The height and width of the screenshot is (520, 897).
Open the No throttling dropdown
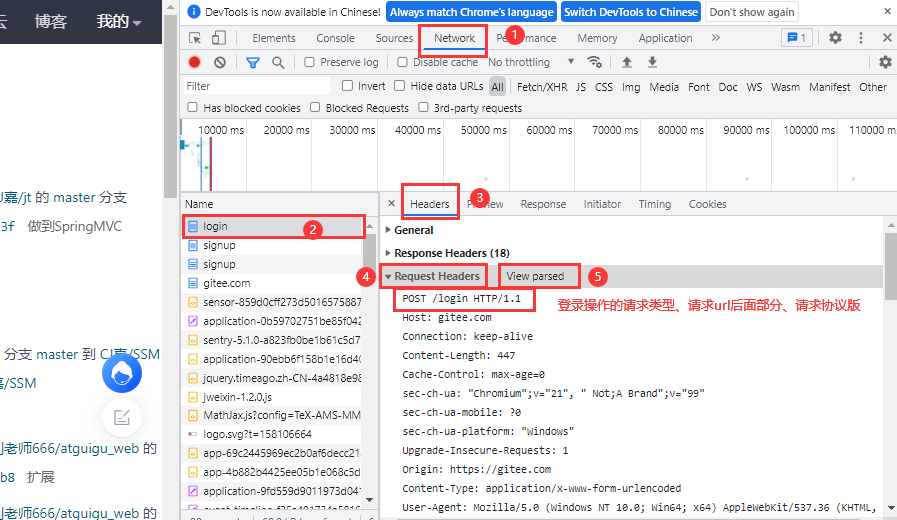[531, 62]
